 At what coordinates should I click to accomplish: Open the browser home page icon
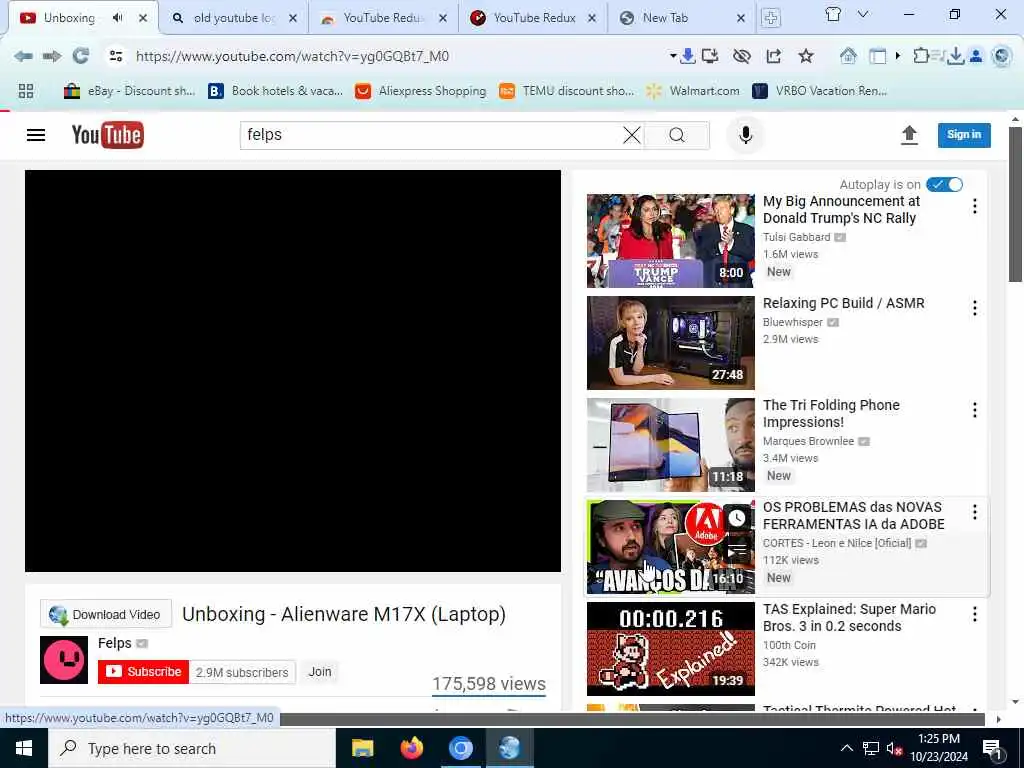click(848, 56)
